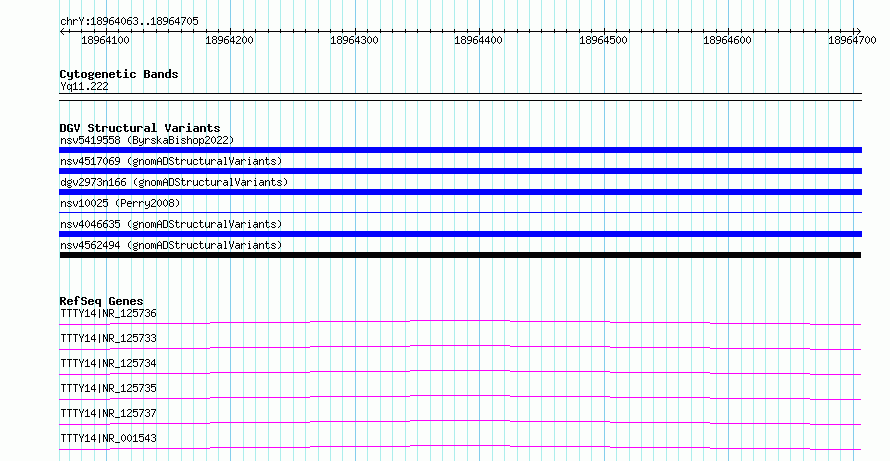Open transcript TTTY14|NR_125734 label
This screenshot has width=890, height=461.
[x=108, y=363]
